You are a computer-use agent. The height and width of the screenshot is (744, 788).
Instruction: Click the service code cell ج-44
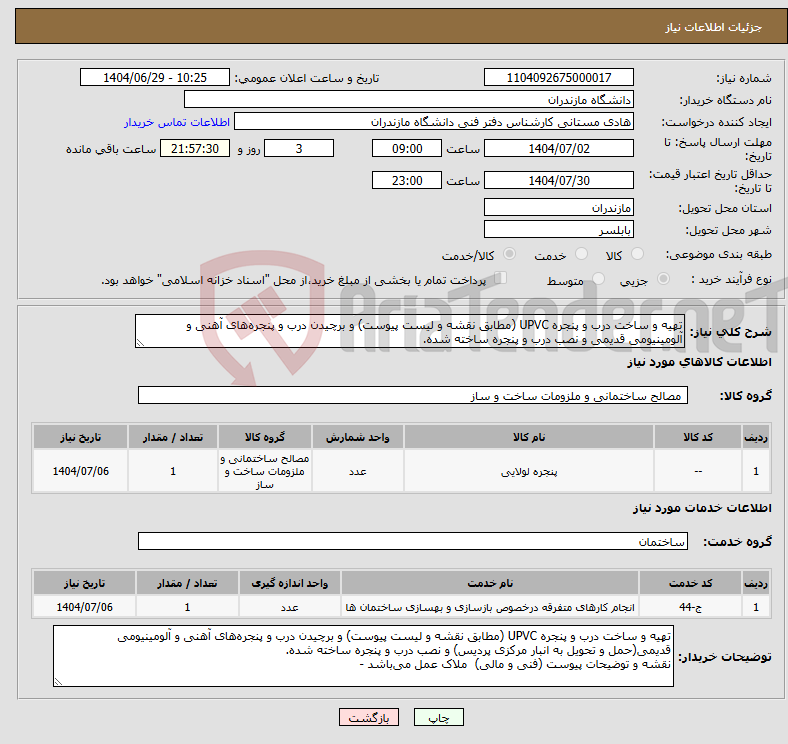point(691,607)
